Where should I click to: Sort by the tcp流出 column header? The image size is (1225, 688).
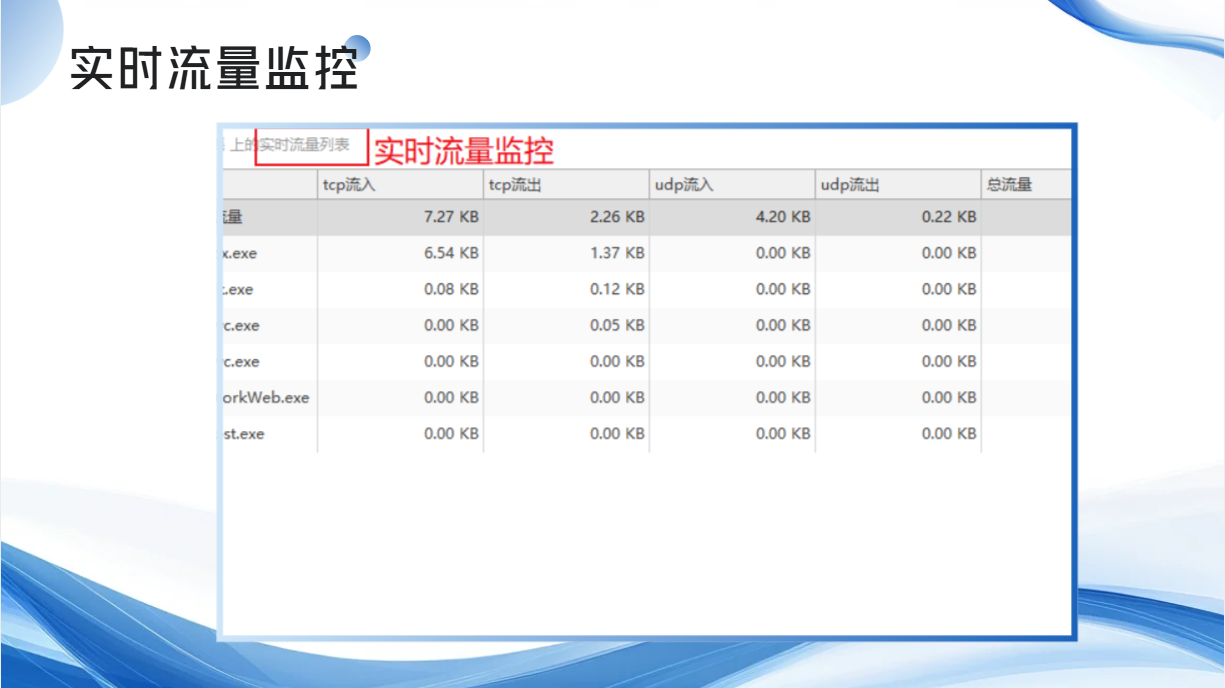[567, 184]
